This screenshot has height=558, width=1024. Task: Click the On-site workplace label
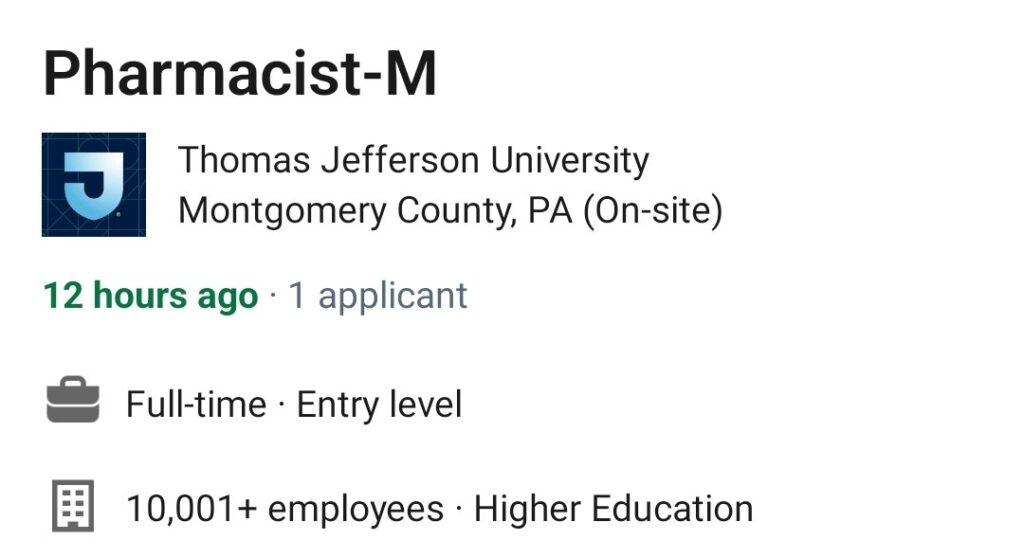point(653,211)
